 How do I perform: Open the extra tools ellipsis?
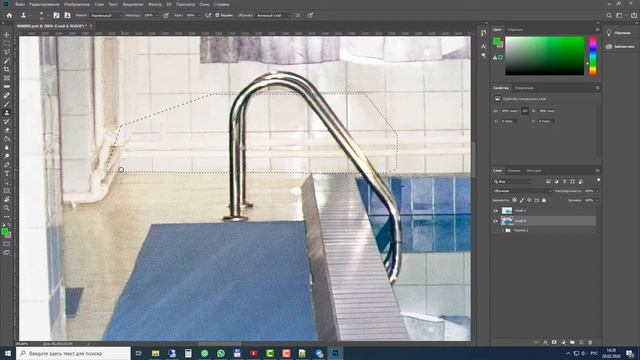click(7, 217)
